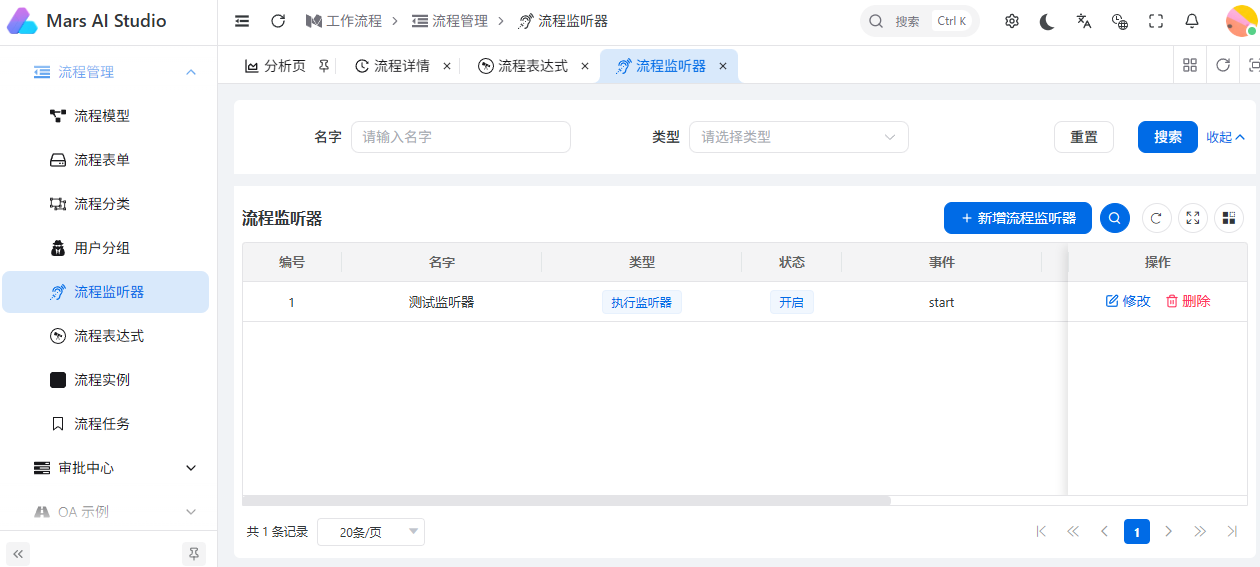Toggle the sidebar menu hamburger icon
1260x567 pixels.
point(242,21)
